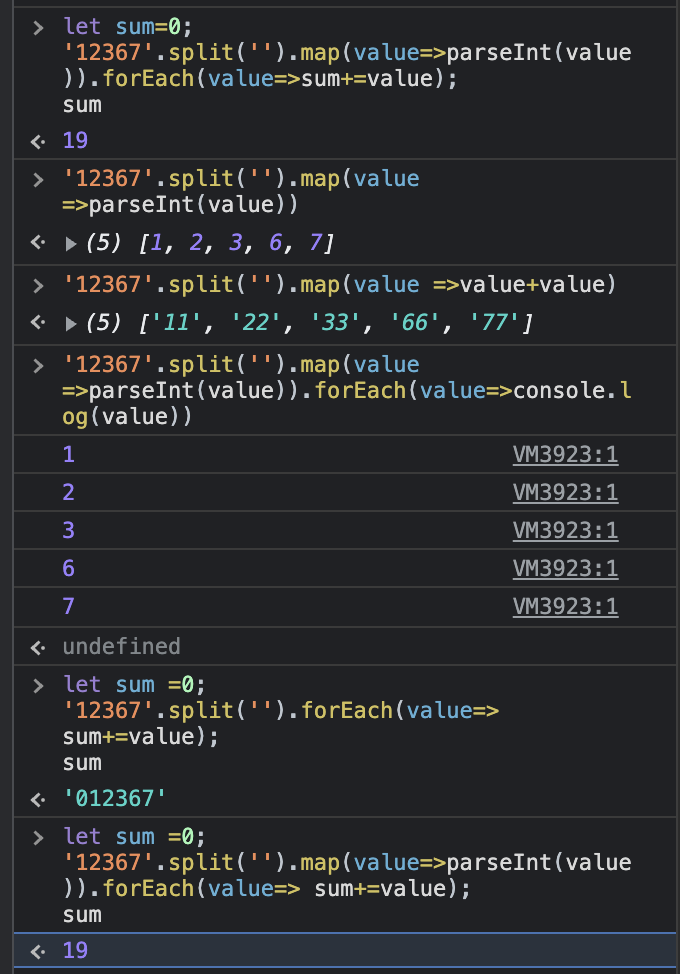680x974 pixels.
Task: Click the (5) length label of number array
Action: pyautogui.click(x=103, y=244)
